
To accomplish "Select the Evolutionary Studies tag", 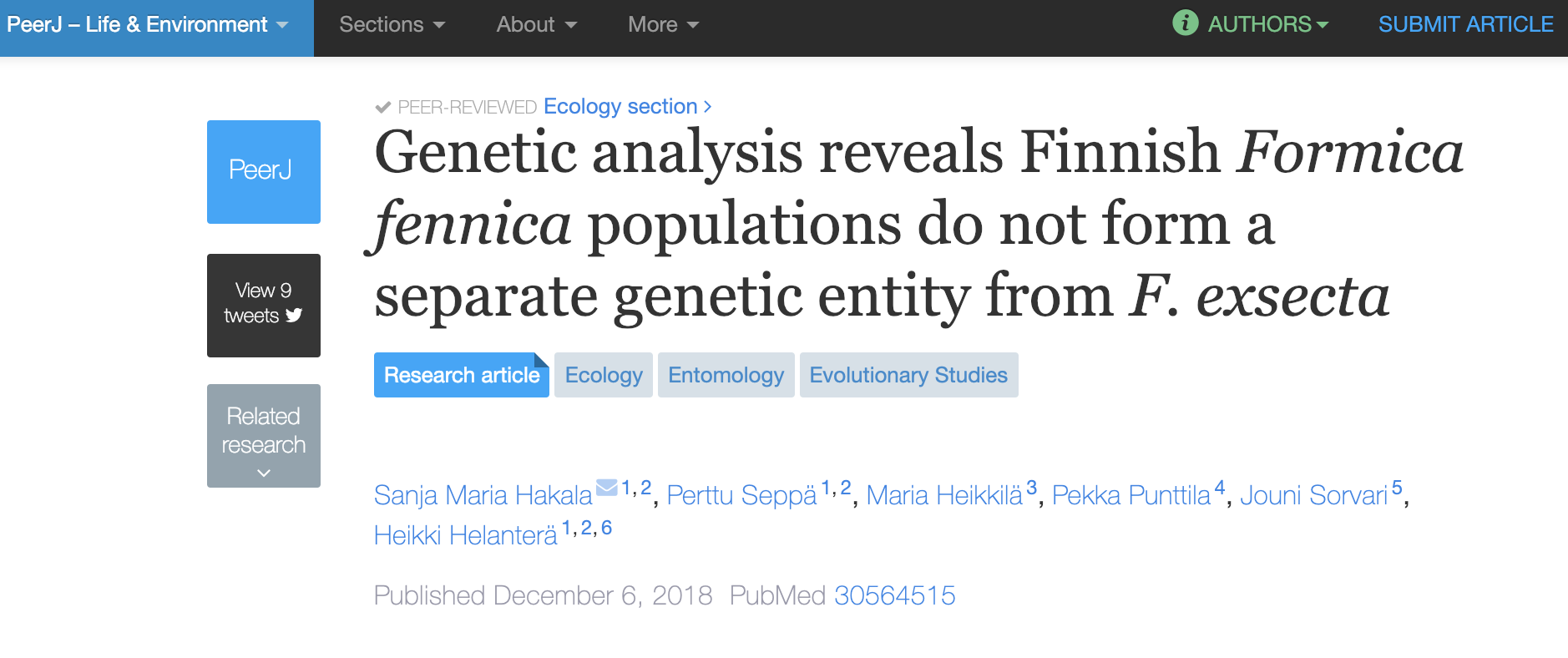I will (908, 375).
